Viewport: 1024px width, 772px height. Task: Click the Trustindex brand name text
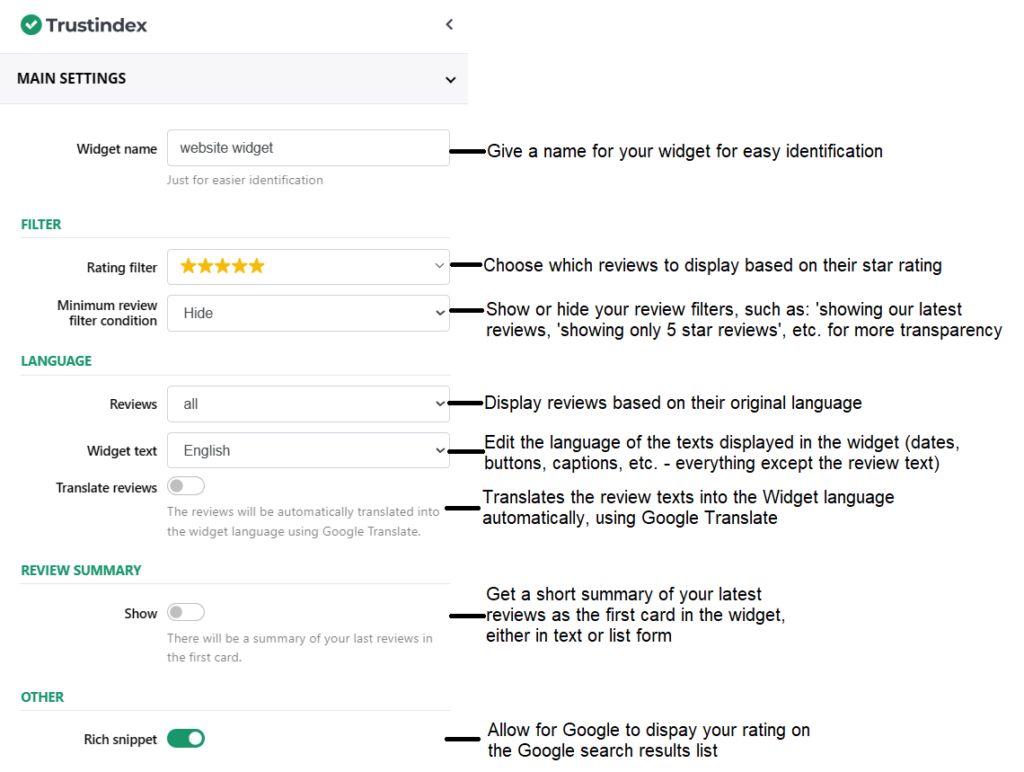(96, 25)
